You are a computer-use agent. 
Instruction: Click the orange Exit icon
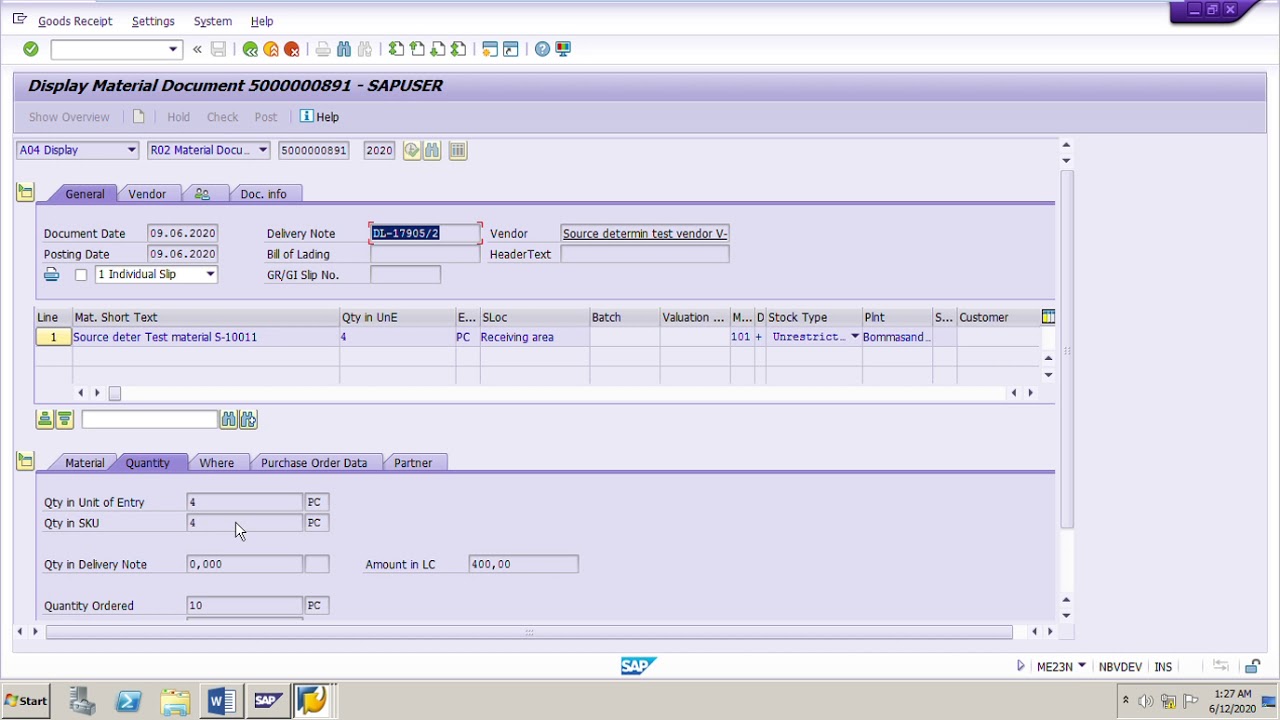271,49
